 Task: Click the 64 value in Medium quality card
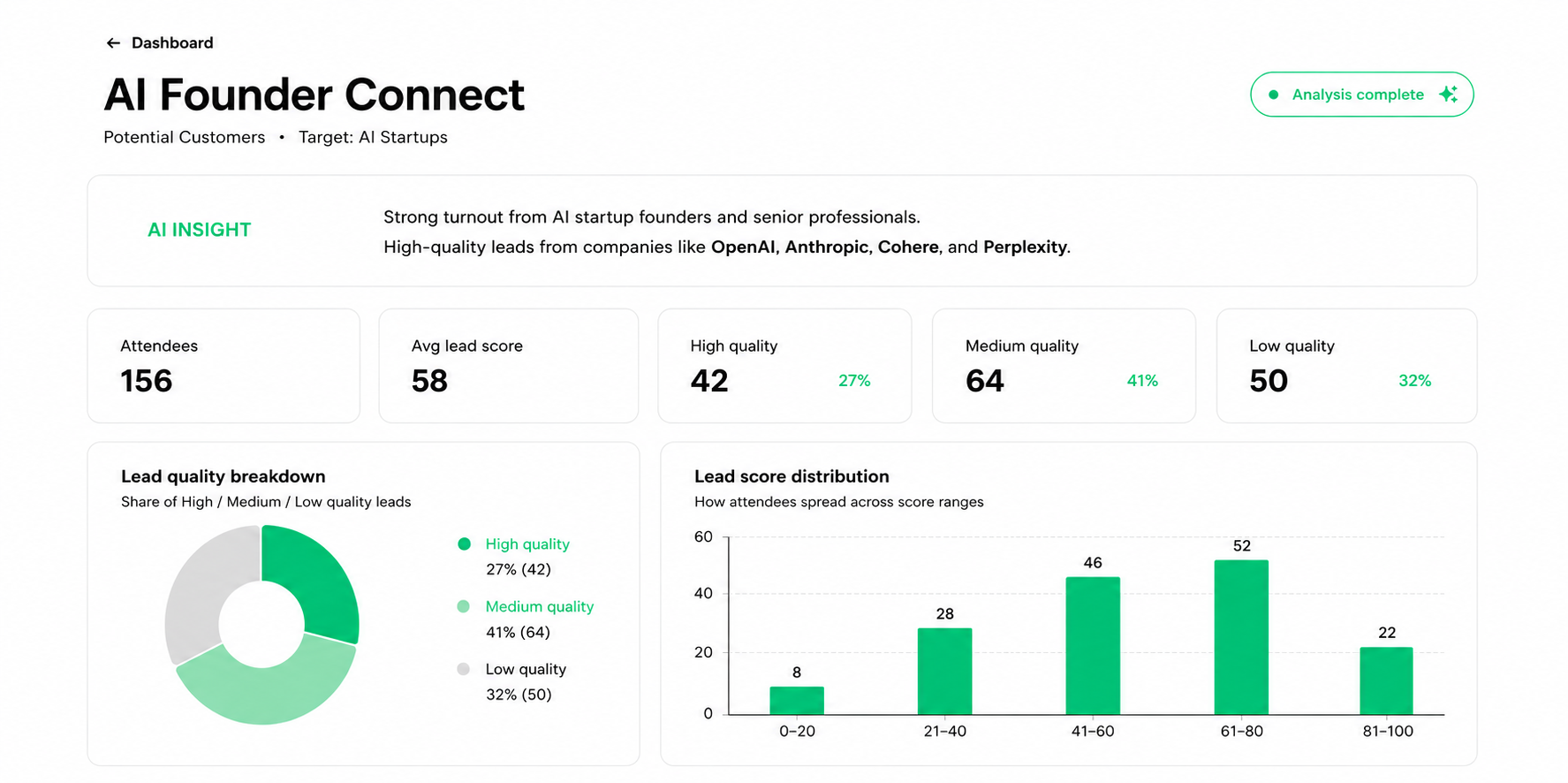(985, 381)
